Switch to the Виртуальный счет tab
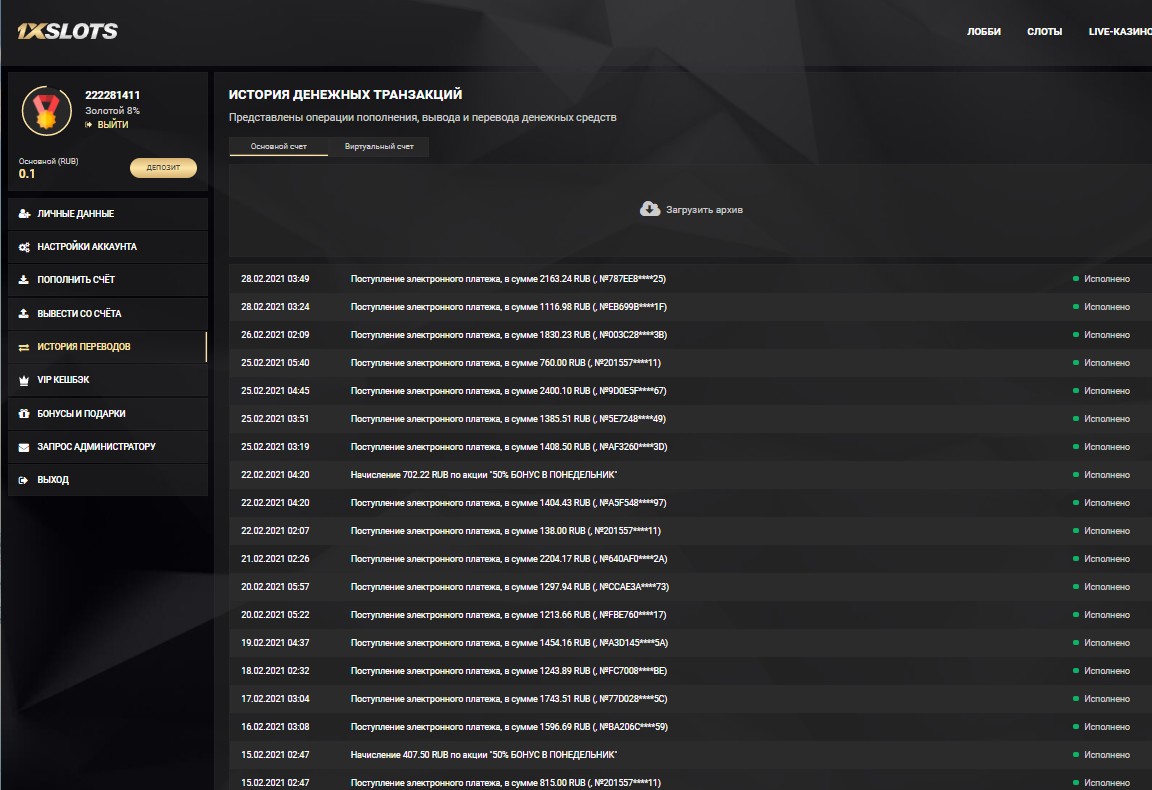Screen dimensions: 1152x790 tap(378, 146)
